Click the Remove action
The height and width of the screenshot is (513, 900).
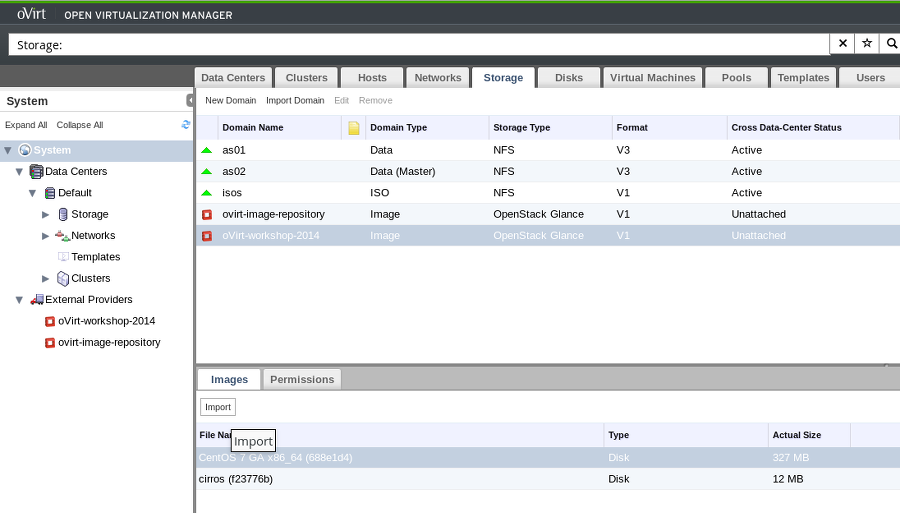point(375,100)
